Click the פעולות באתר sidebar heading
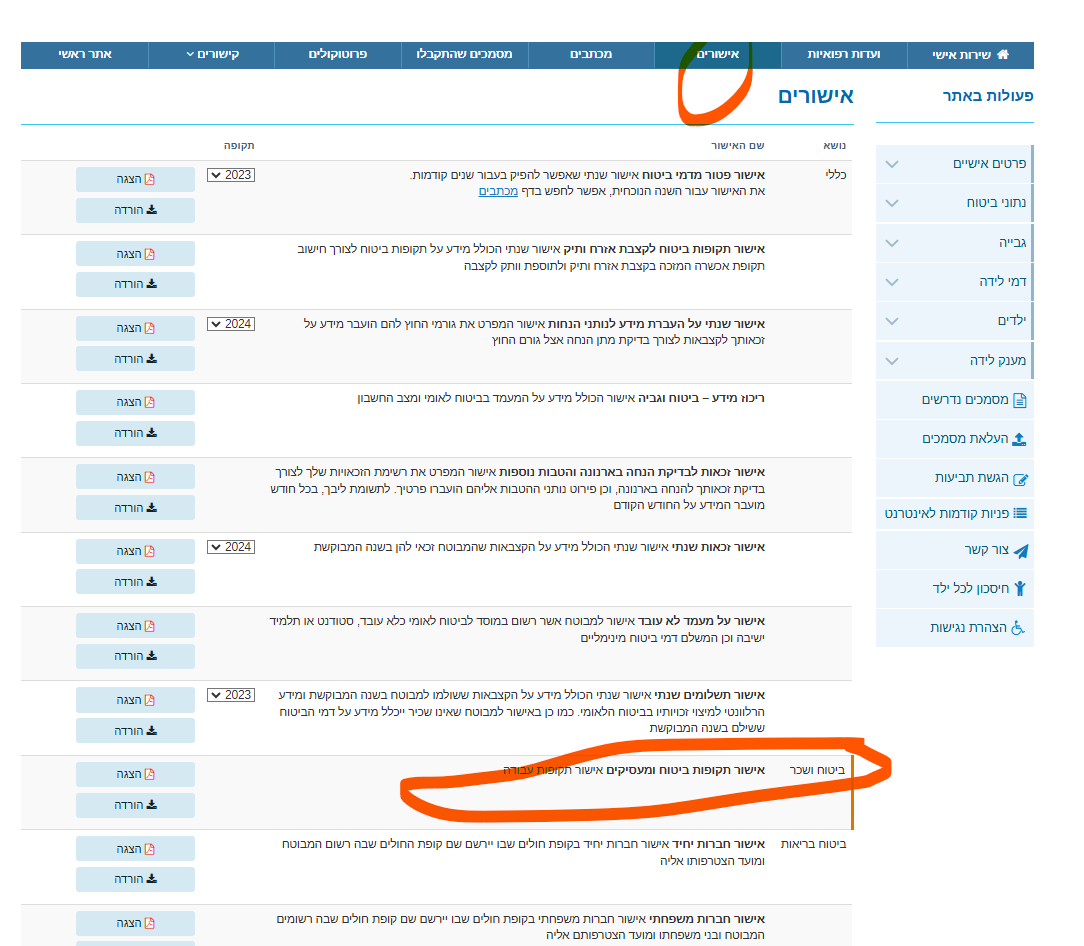Viewport: 1084px width, 946px height. tap(988, 95)
